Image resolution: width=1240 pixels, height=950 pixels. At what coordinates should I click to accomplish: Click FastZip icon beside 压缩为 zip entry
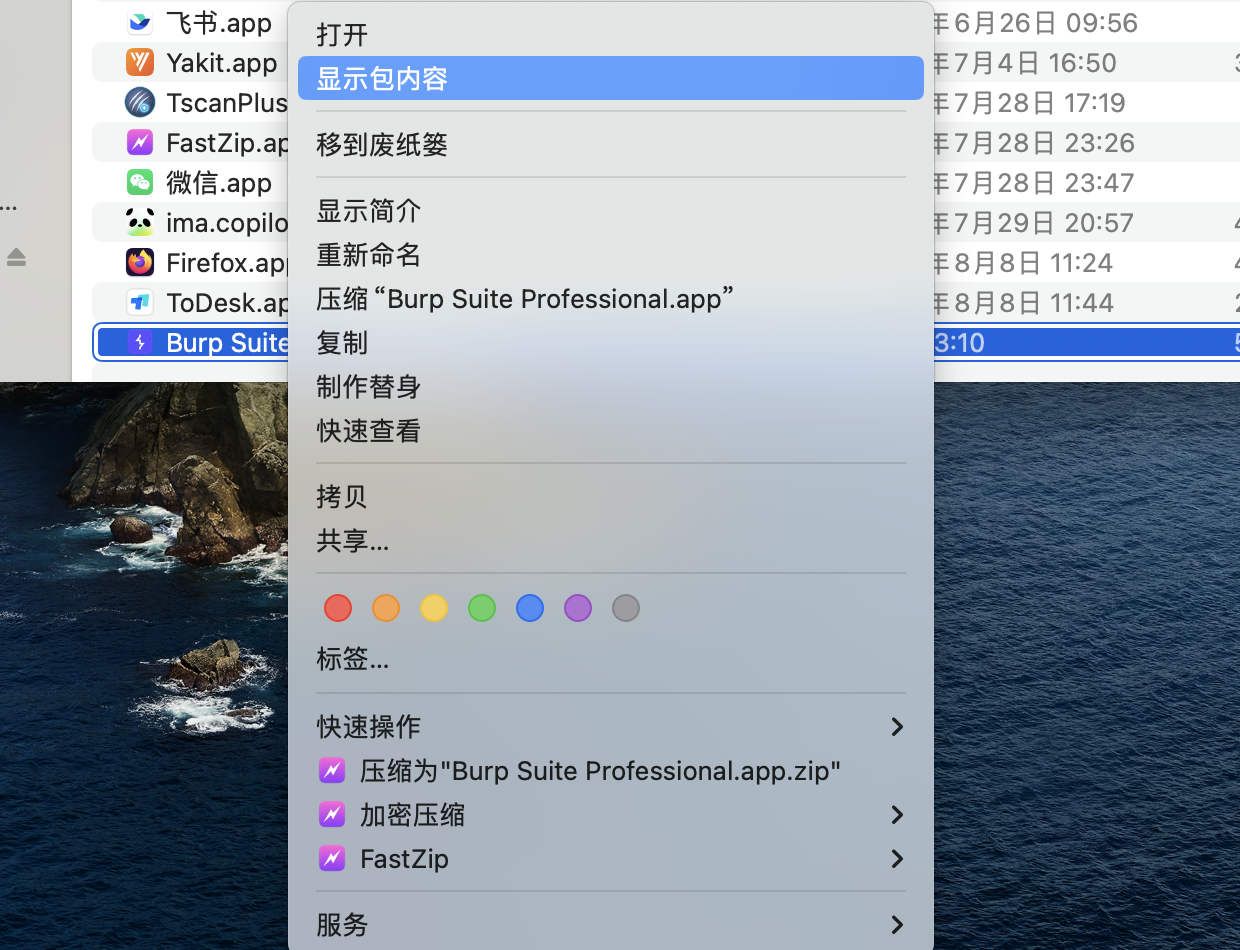pos(332,771)
